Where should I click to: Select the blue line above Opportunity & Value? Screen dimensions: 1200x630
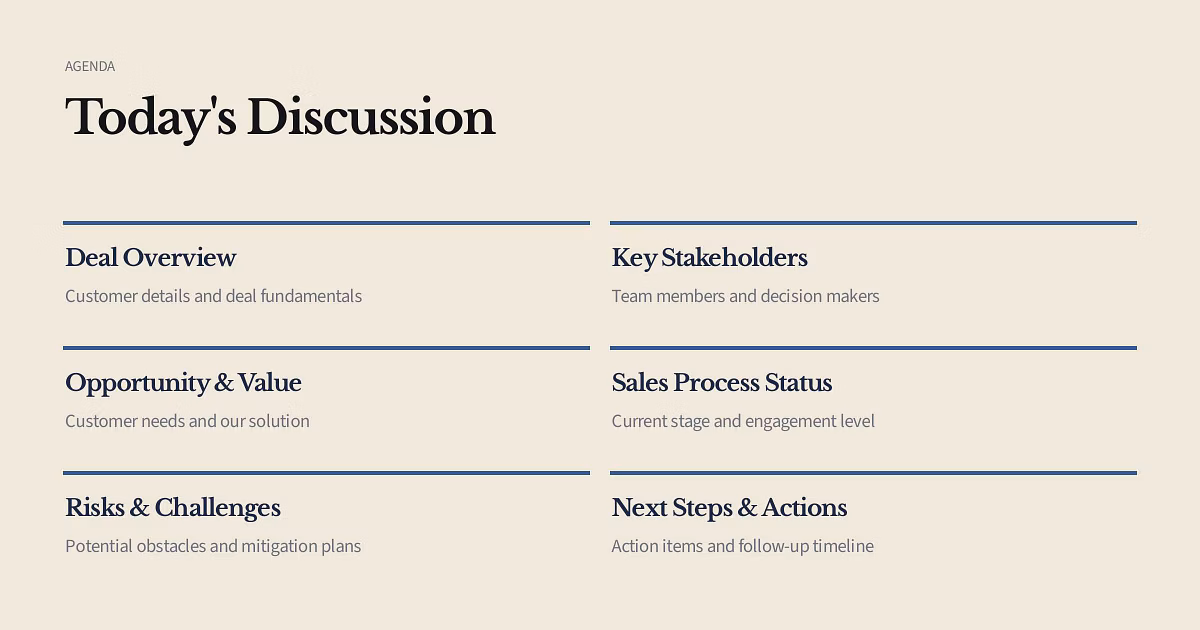click(x=326, y=348)
